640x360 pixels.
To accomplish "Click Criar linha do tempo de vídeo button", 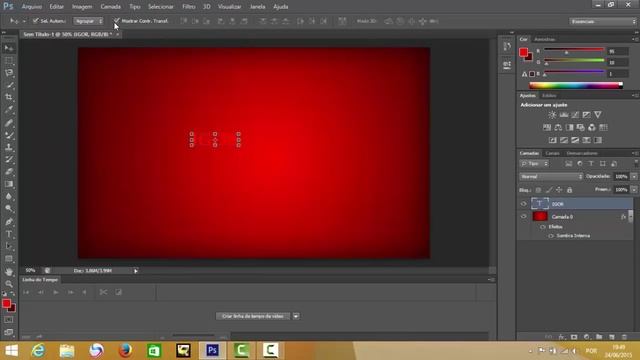I will 253,316.
